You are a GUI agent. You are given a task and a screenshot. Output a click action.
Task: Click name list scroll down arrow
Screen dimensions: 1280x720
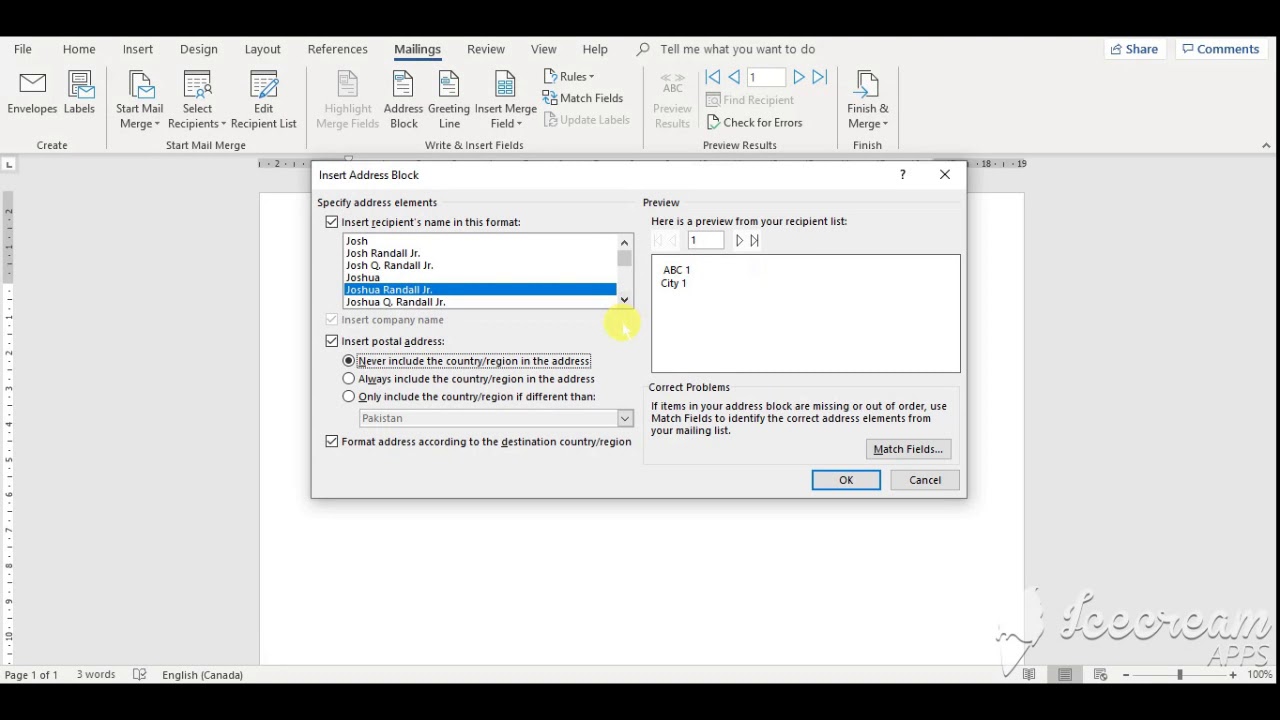[624, 300]
